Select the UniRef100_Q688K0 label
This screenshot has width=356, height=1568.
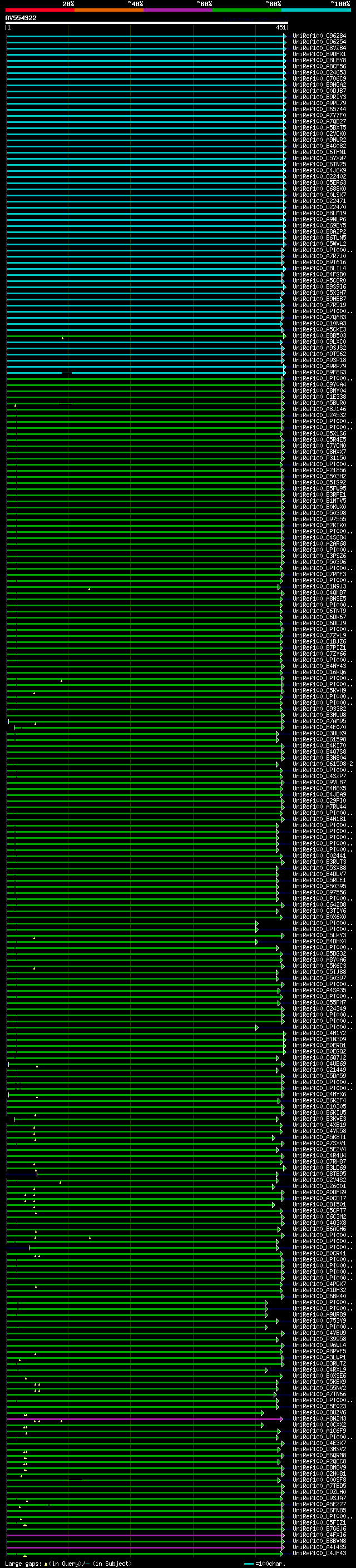pos(319,189)
